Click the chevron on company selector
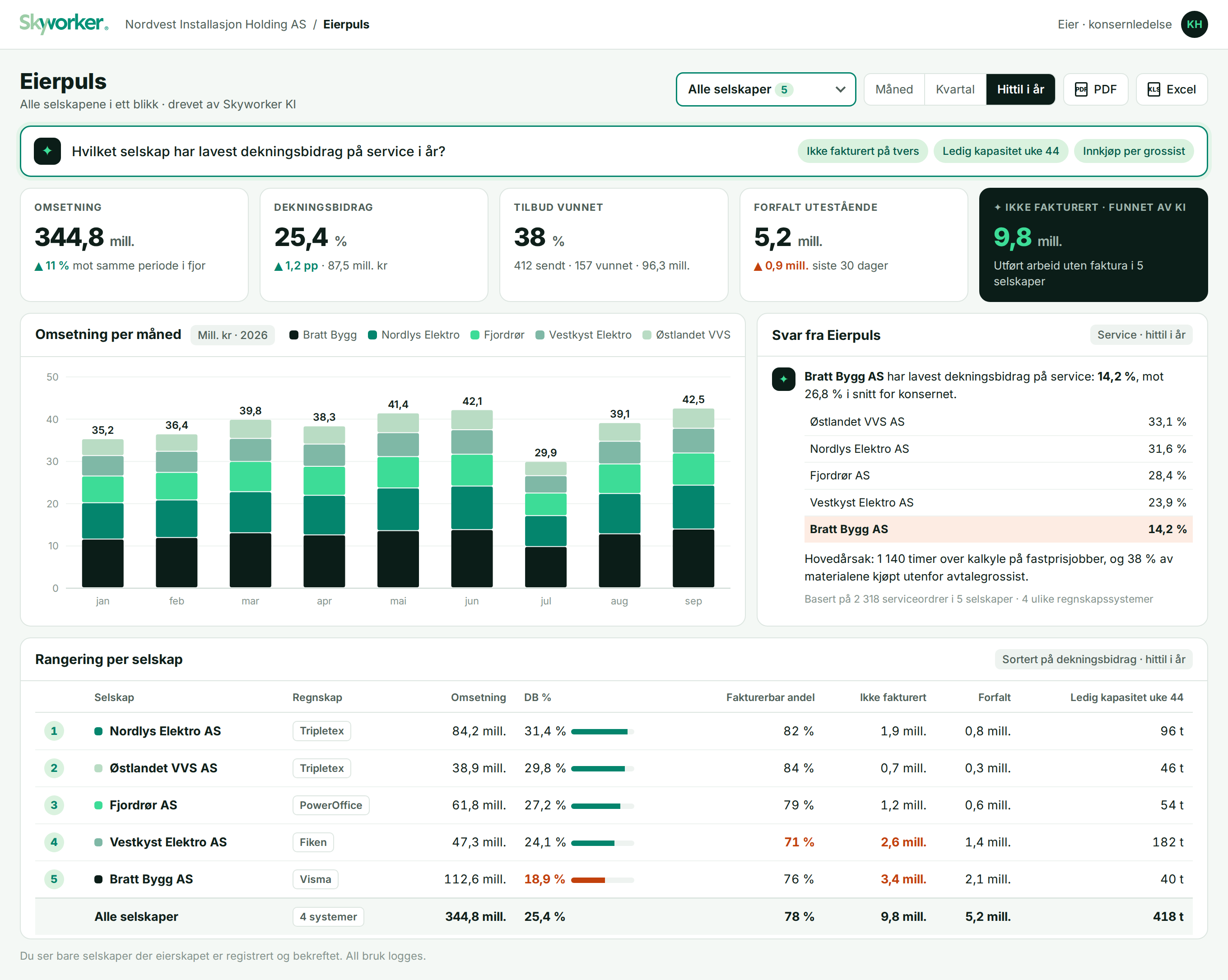Viewport: 1228px width, 980px height. pyautogui.click(x=840, y=89)
